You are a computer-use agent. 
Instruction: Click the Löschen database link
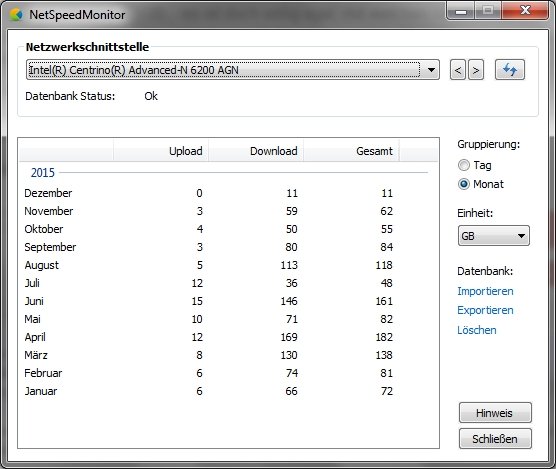(477, 330)
